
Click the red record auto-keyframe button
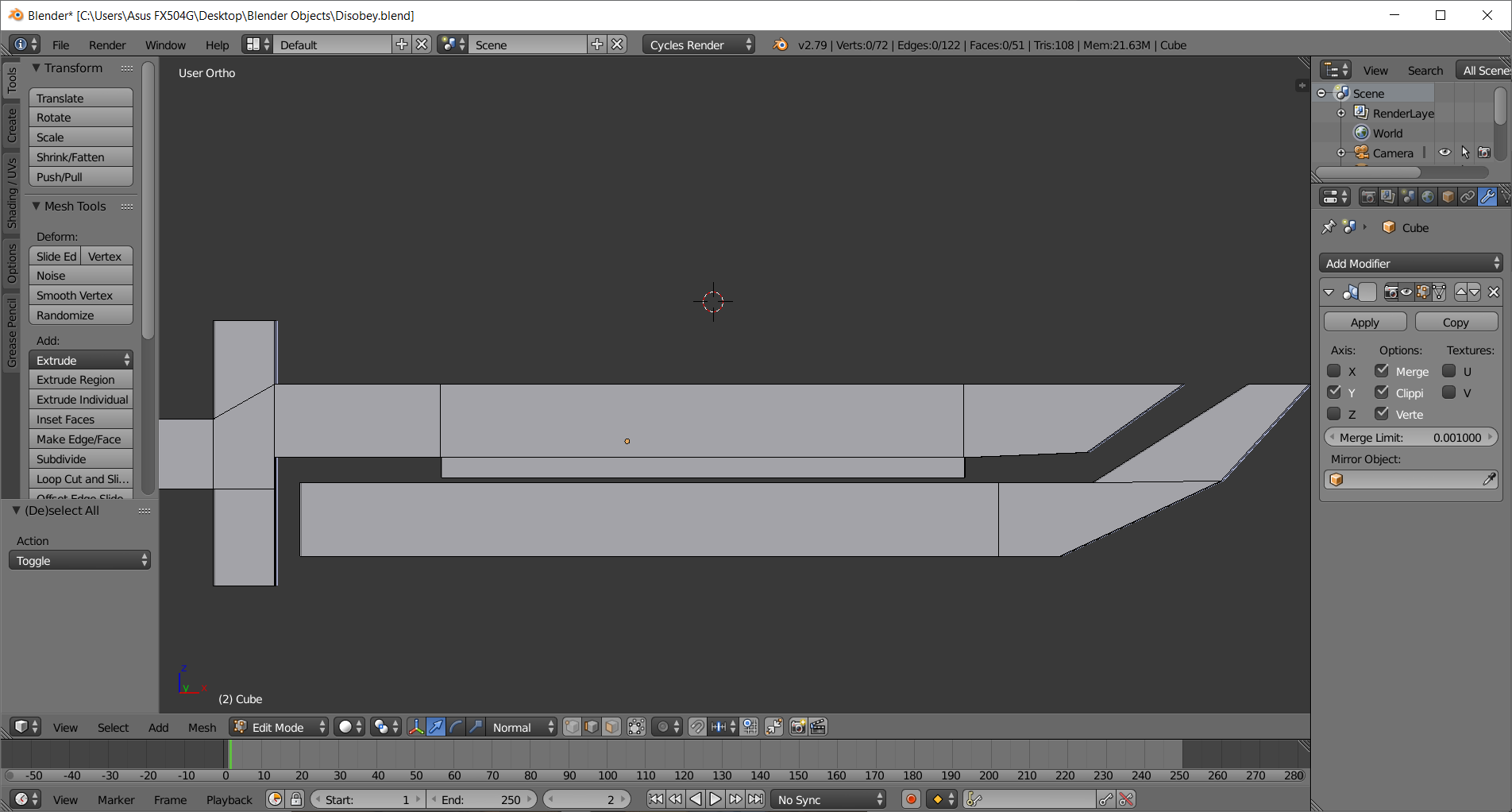coord(912,799)
